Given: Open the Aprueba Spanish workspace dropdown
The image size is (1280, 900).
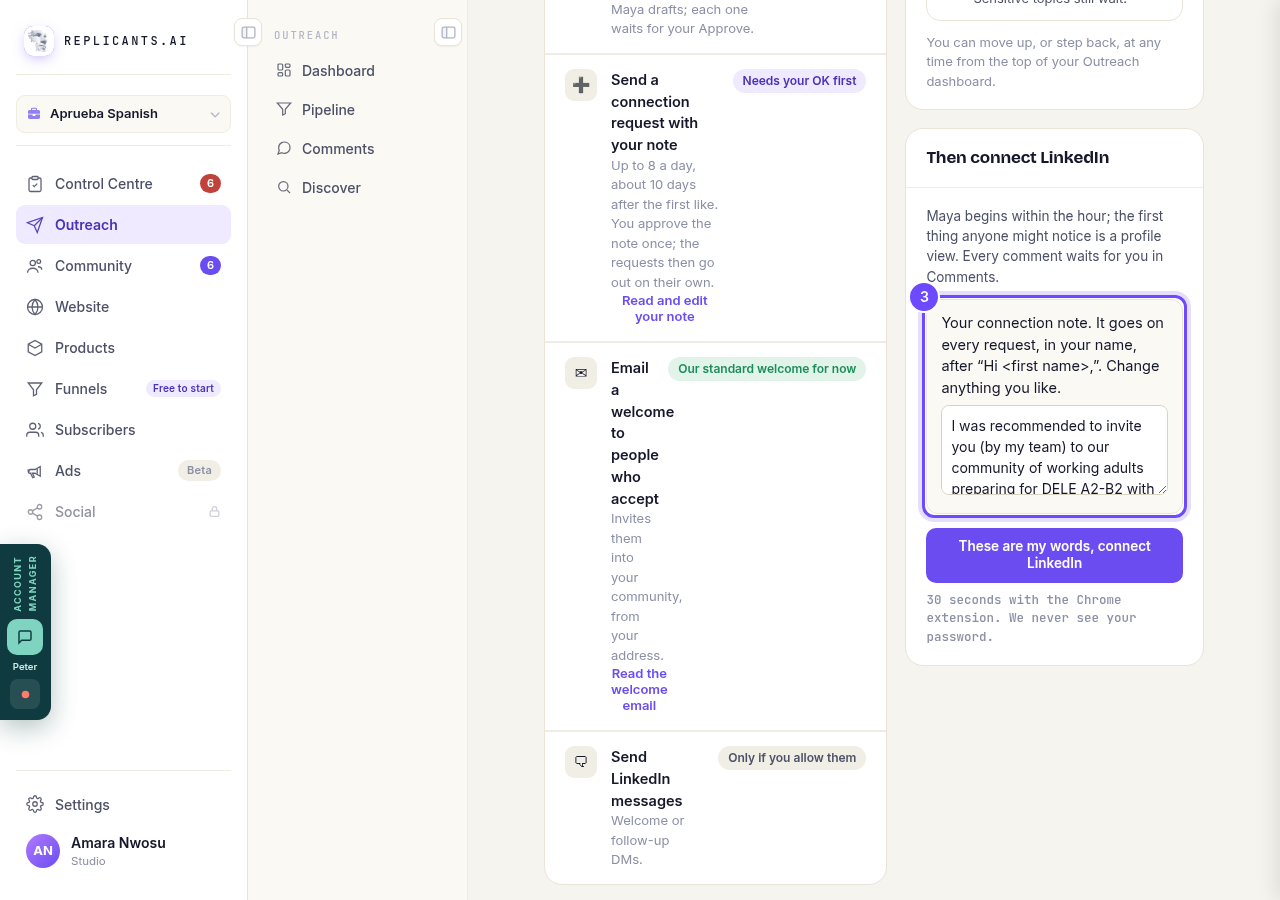Looking at the screenshot, I should coord(123,114).
